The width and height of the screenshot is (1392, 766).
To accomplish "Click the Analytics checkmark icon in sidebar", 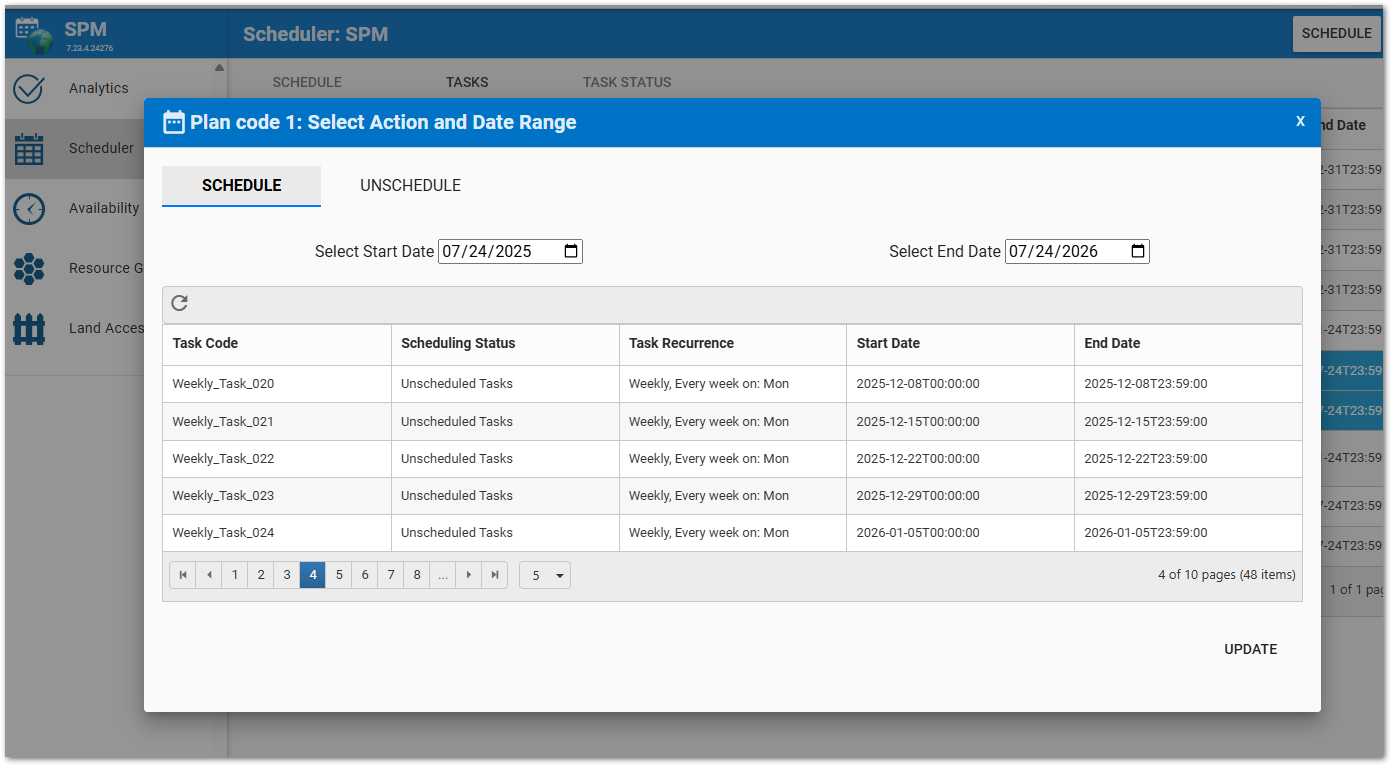I will (x=29, y=89).
